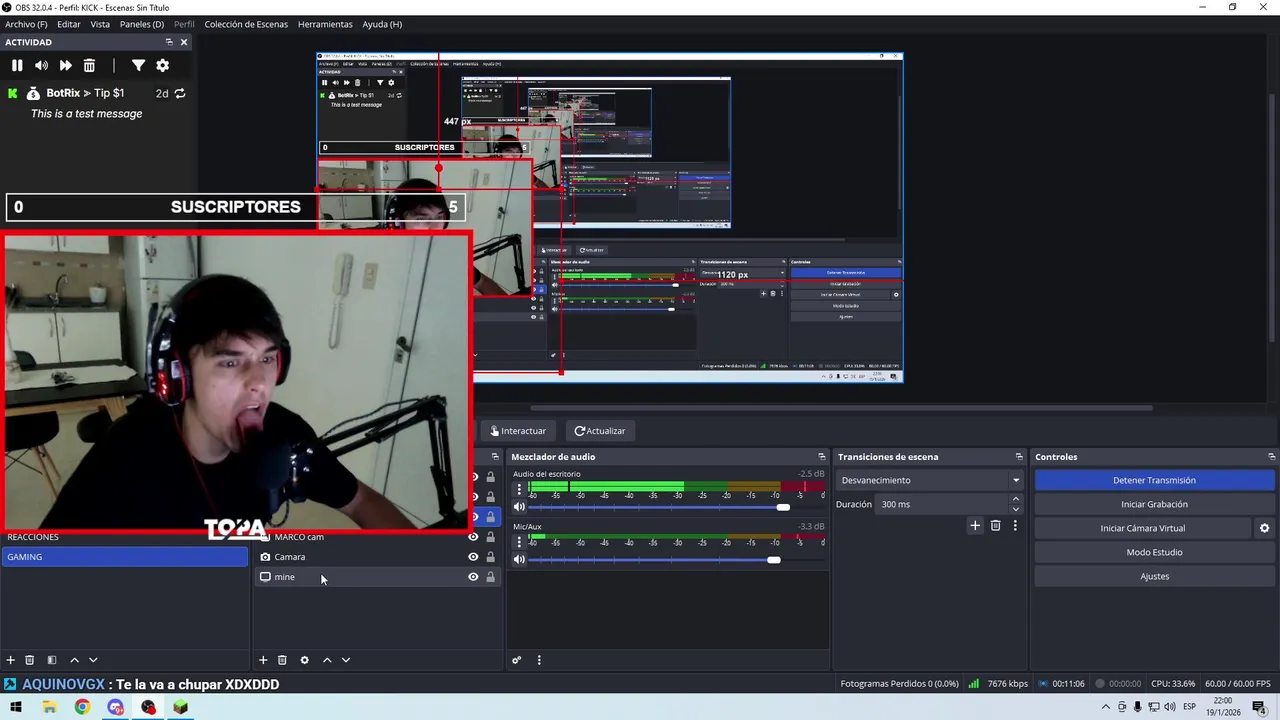1280x720 pixels.
Task: Move the scene down
Action: (93, 660)
